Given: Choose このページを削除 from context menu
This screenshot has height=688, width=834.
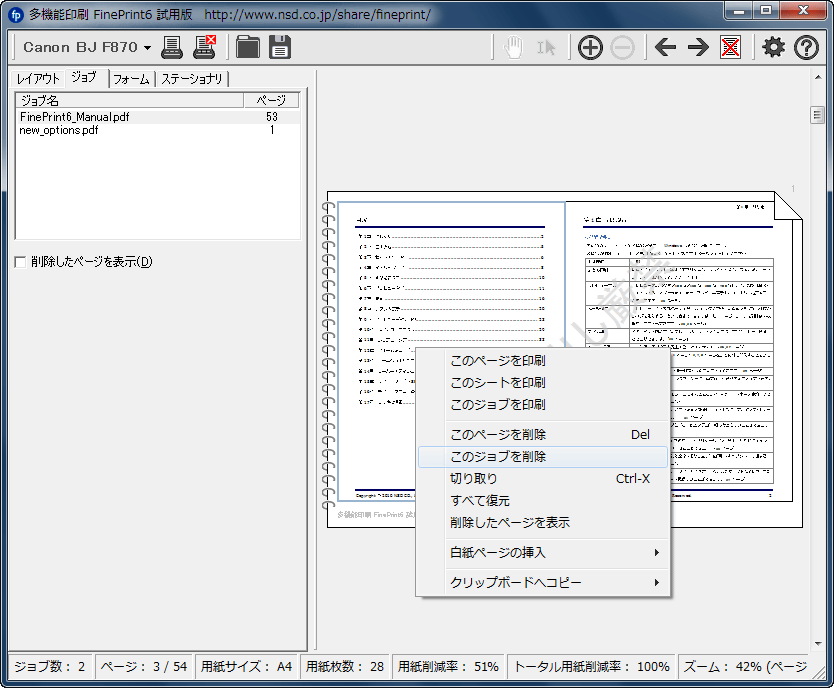Looking at the screenshot, I should click(x=543, y=435).
